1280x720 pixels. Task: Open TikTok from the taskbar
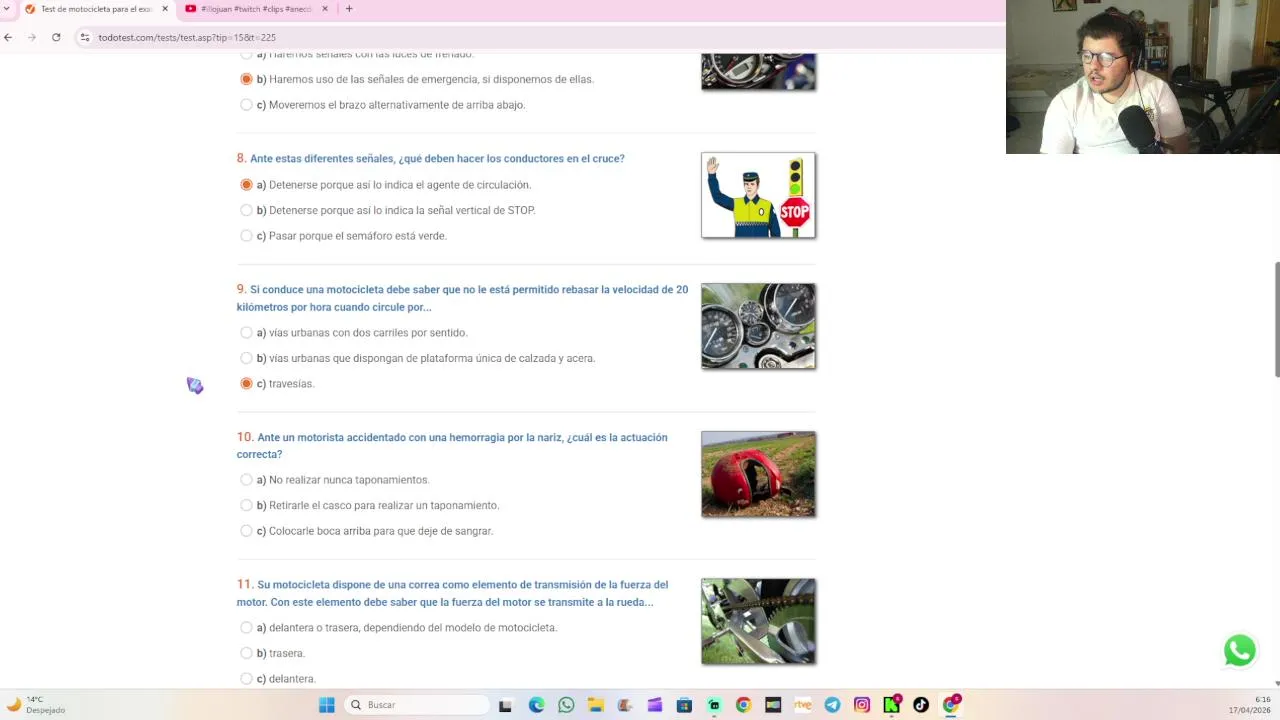[921, 705]
